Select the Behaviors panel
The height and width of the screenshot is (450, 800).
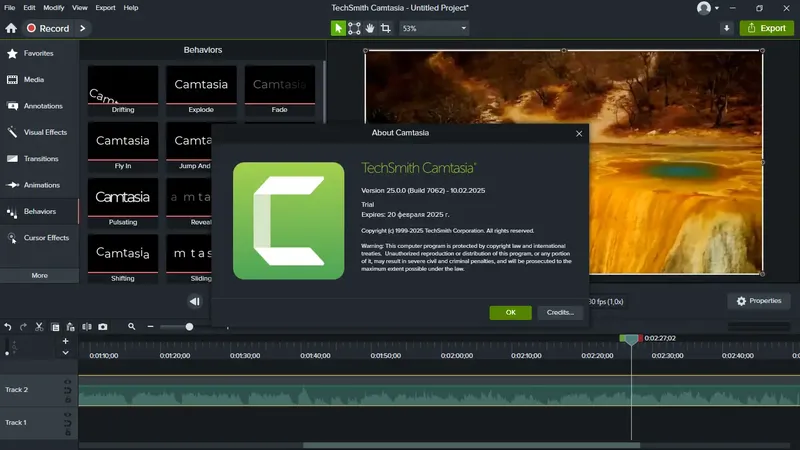pyautogui.click(x=39, y=211)
